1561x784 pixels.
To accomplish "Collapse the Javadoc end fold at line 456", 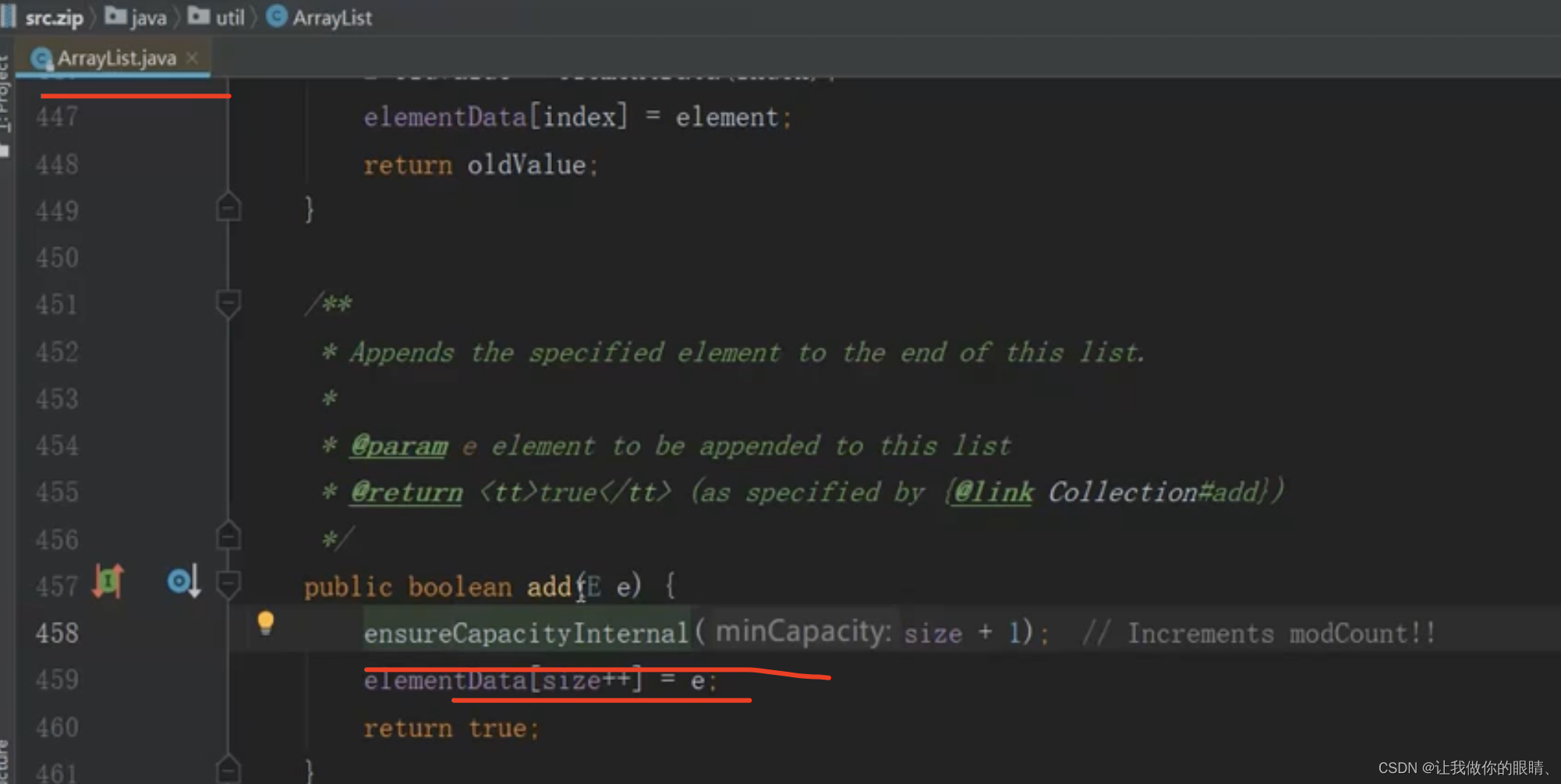I will (x=228, y=536).
